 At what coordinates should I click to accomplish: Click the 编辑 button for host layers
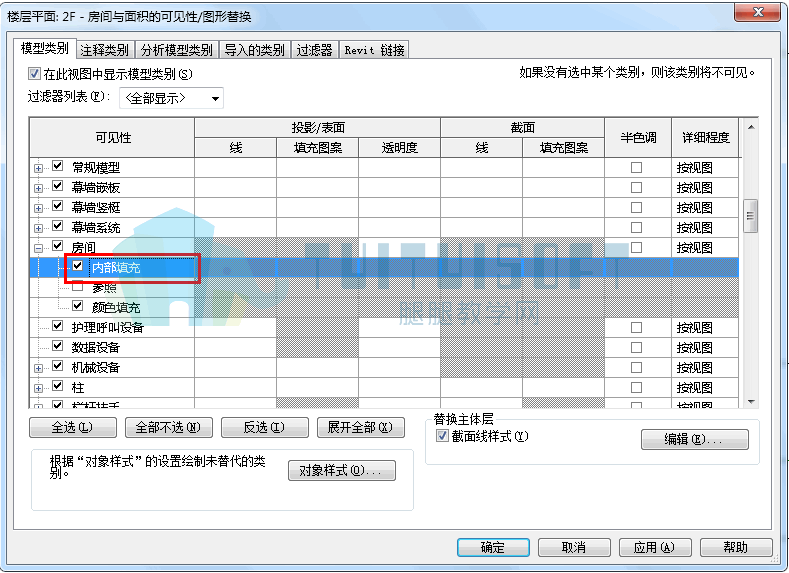pos(694,439)
